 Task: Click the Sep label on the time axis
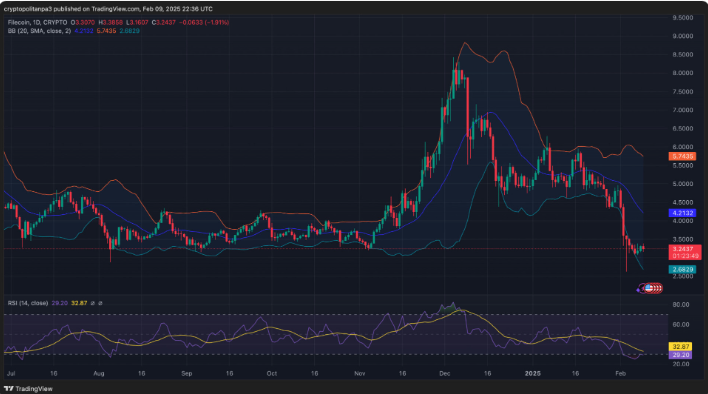pyautogui.click(x=186, y=374)
